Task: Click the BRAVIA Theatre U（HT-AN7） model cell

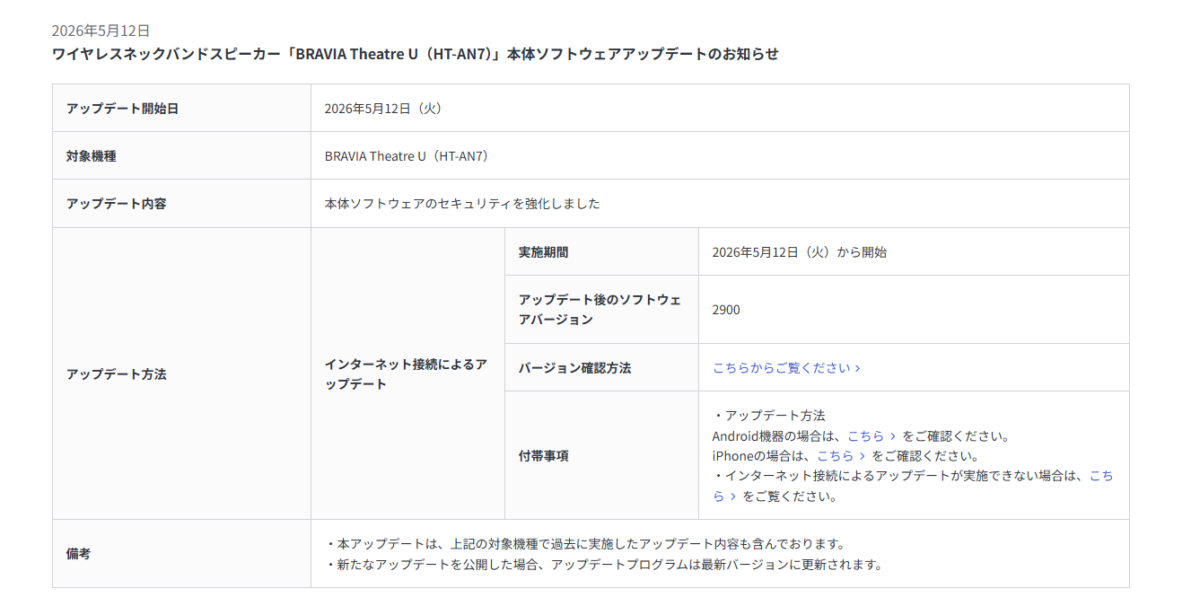Action: (720, 156)
